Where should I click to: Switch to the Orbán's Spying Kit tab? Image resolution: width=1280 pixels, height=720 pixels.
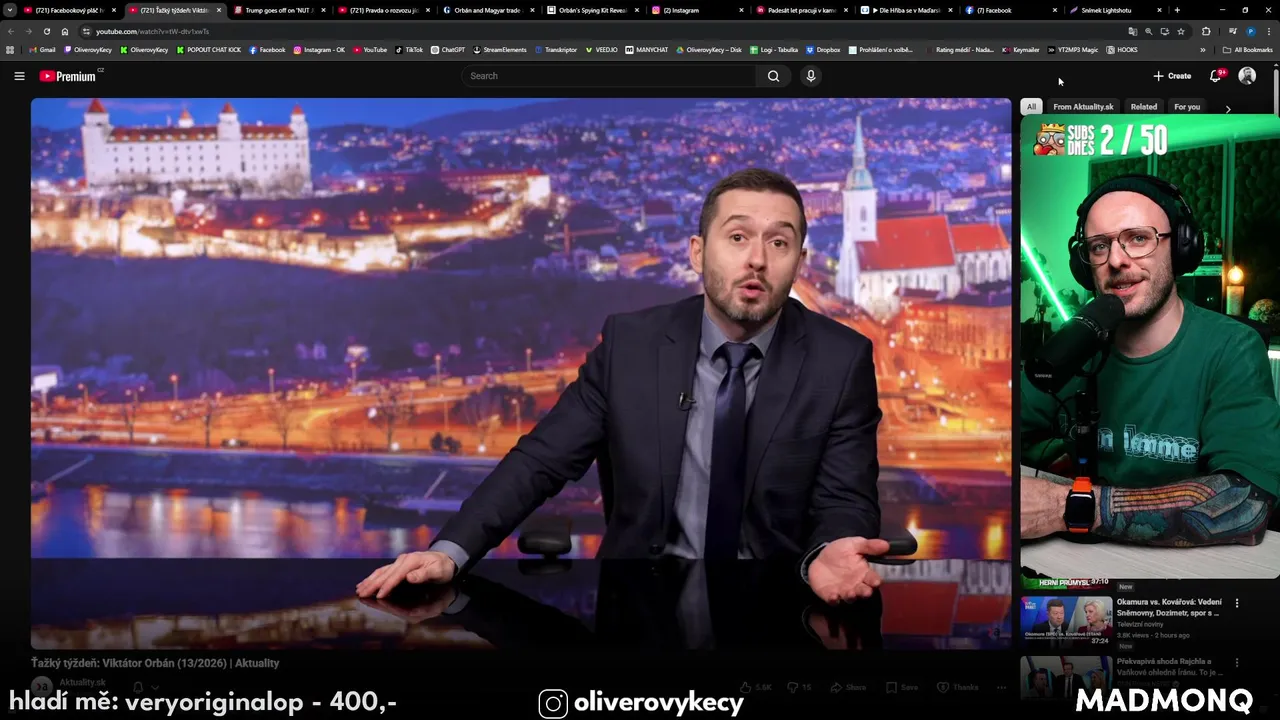click(x=592, y=10)
